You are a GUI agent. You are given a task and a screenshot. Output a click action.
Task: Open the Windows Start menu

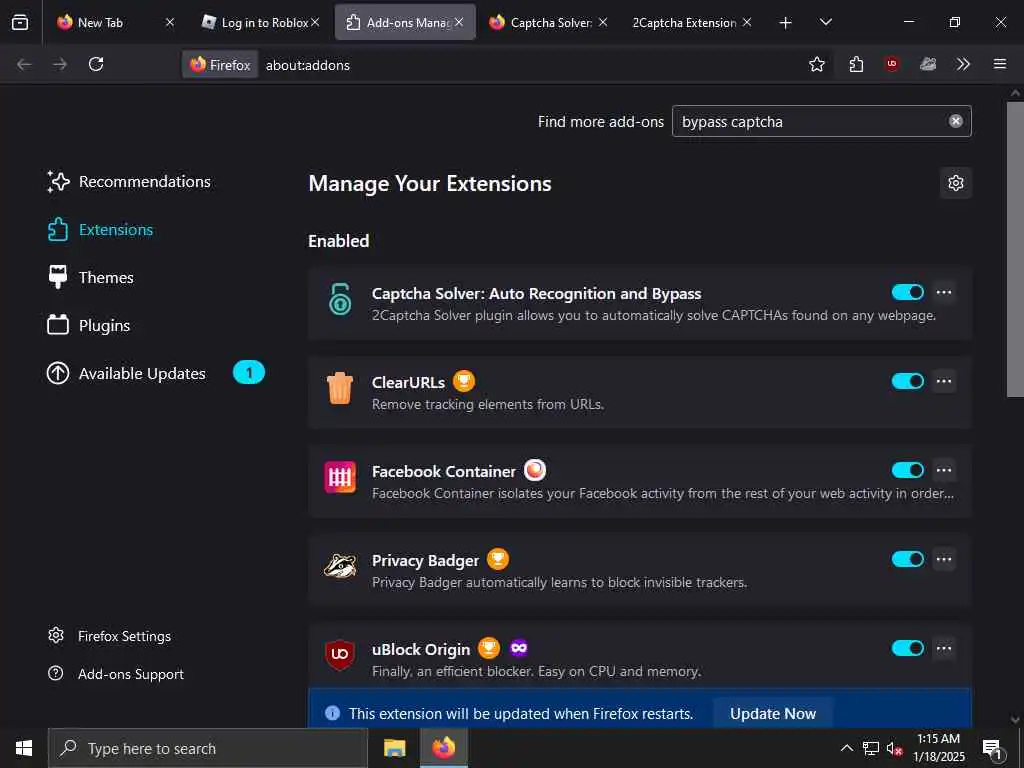pyautogui.click(x=24, y=748)
